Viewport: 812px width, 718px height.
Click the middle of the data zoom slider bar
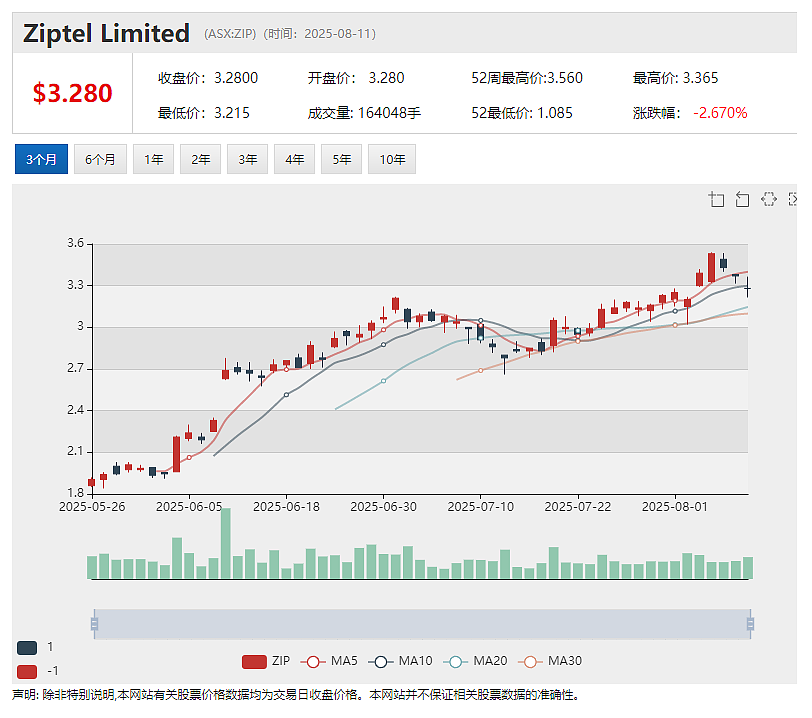click(422, 624)
